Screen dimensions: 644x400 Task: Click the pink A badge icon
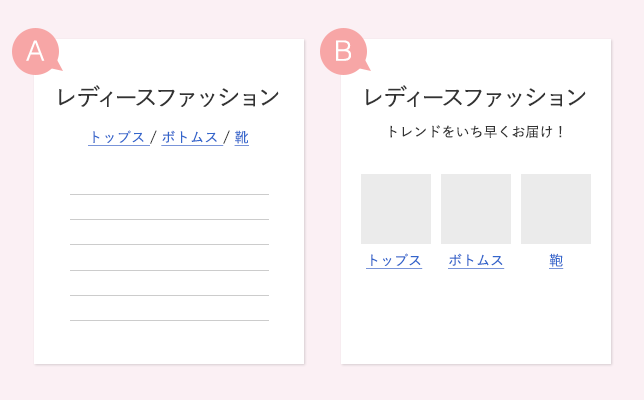point(36,52)
